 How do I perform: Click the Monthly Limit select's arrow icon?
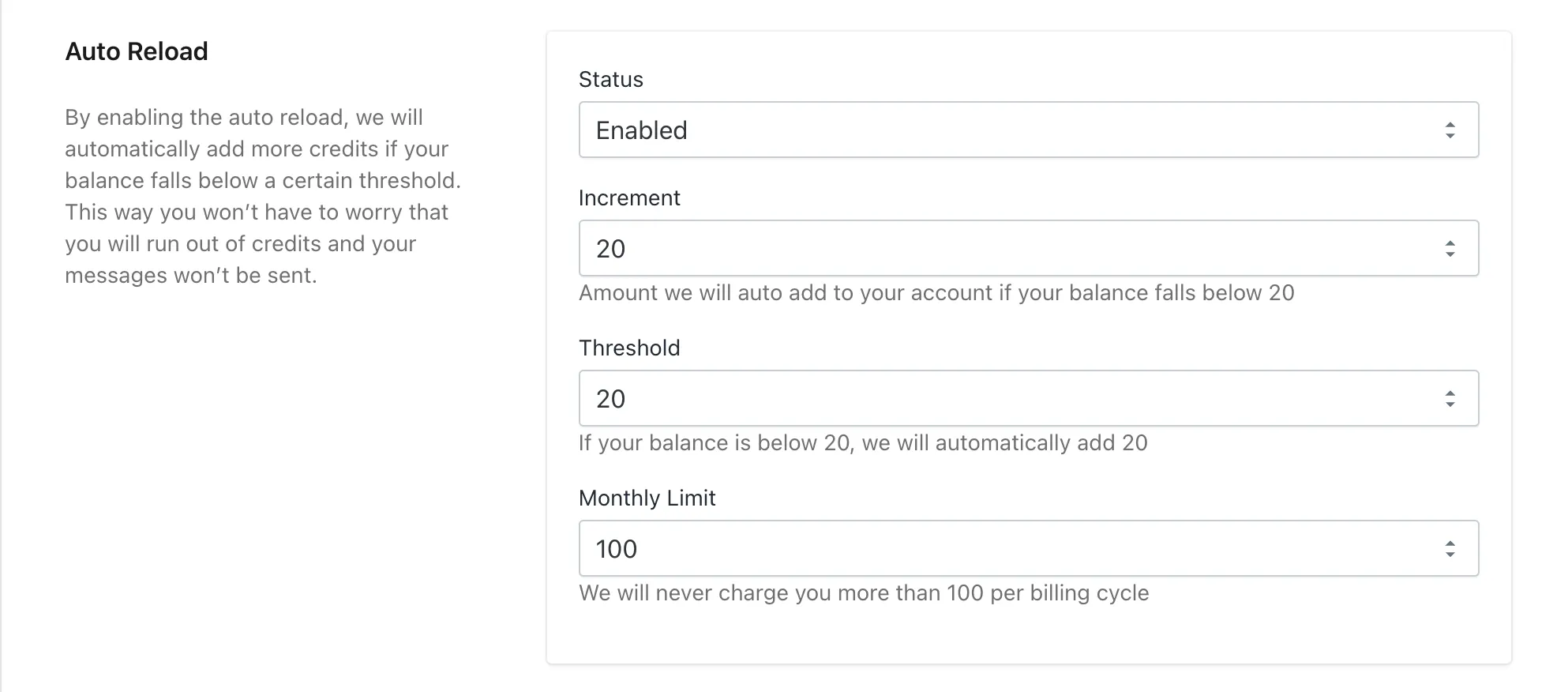point(1450,549)
